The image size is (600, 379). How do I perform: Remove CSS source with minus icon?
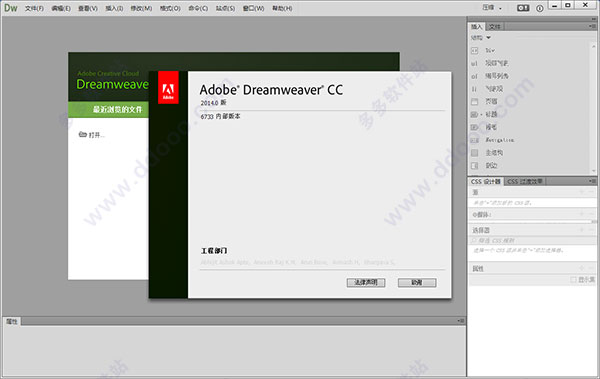(x=592, y=192)
